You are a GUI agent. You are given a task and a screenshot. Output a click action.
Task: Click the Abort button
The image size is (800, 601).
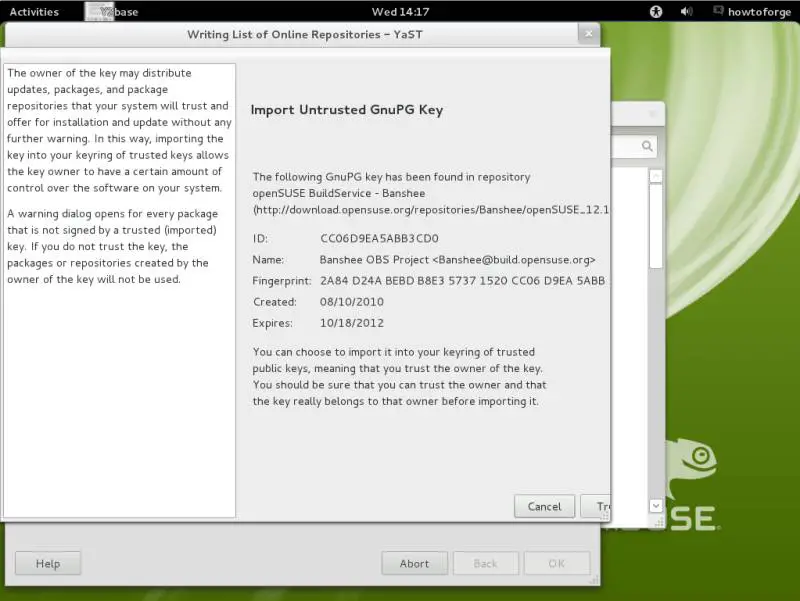click(x=414, y=563)
